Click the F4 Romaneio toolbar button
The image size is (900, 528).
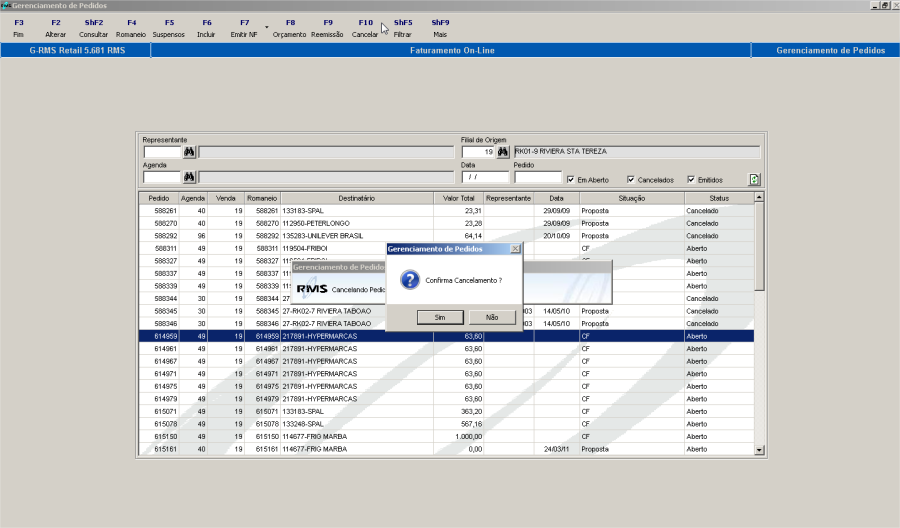(x=131, y=28)
